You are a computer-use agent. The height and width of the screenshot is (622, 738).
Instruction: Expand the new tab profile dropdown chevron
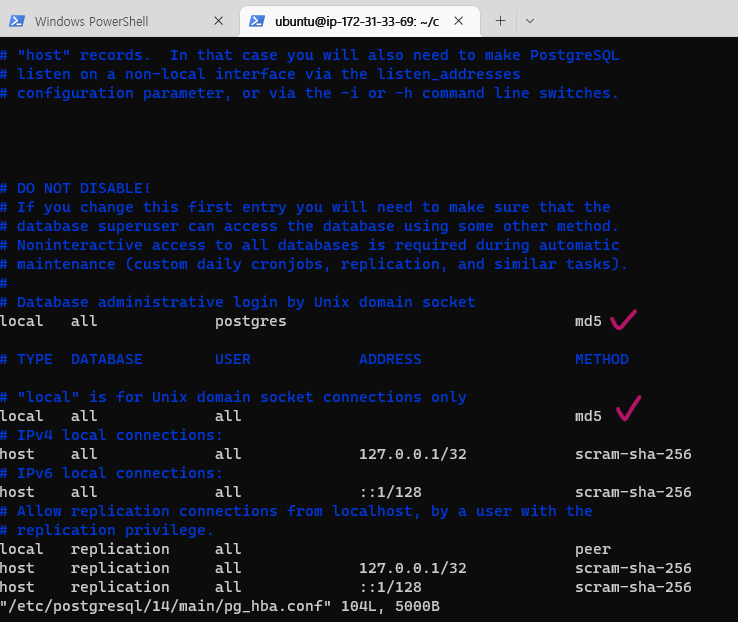pyautogui.click(x=530, y=20)
